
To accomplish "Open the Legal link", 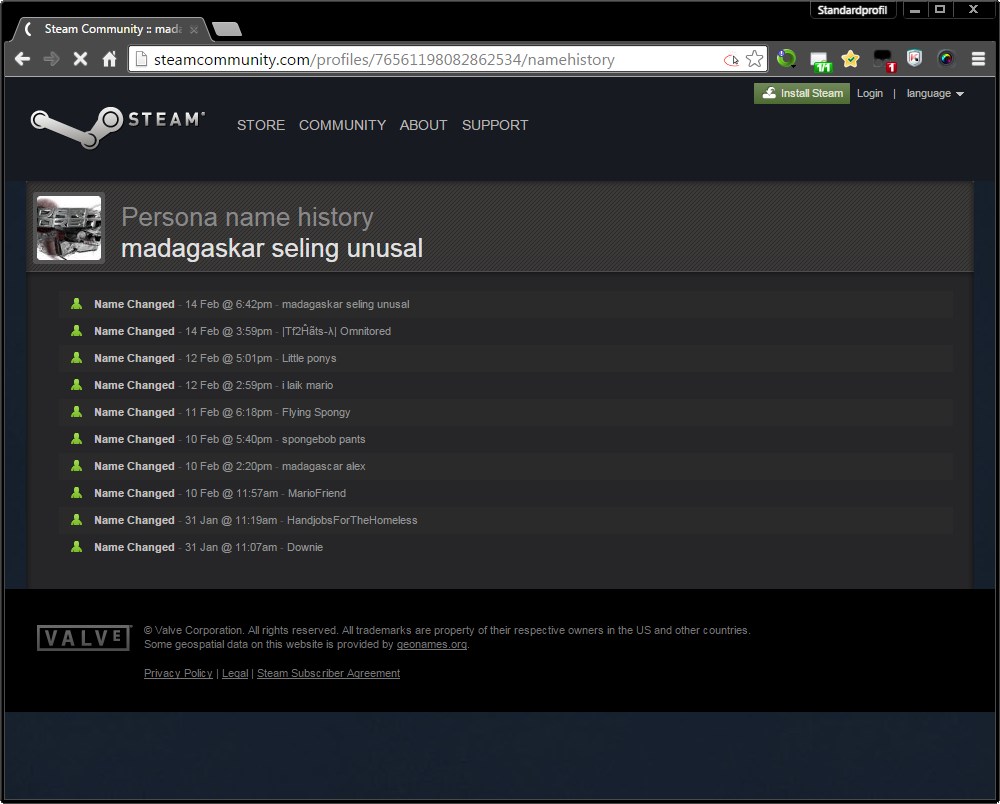I will tap(235, 673).
